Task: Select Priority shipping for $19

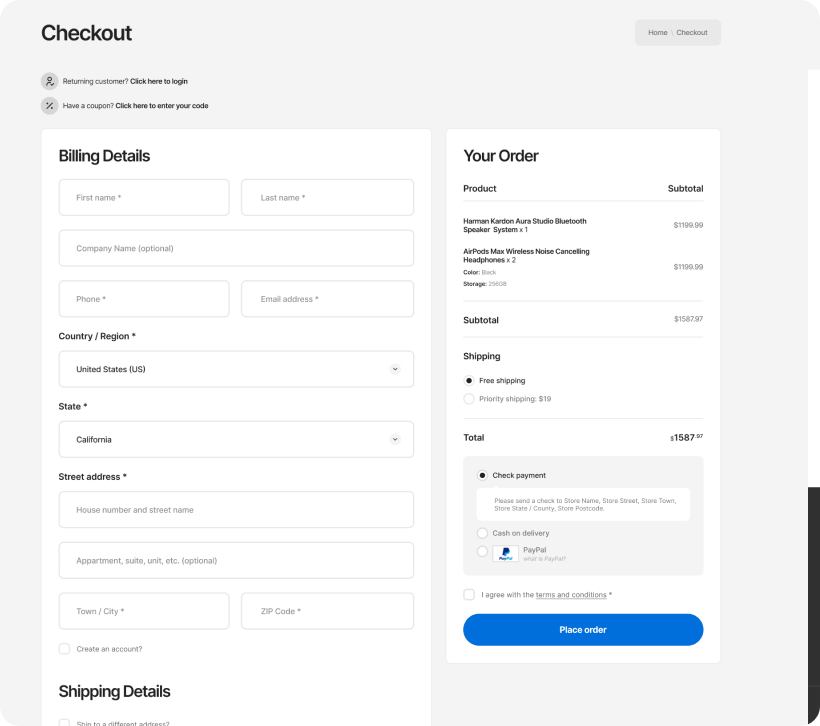Action: tap(469, 398)
